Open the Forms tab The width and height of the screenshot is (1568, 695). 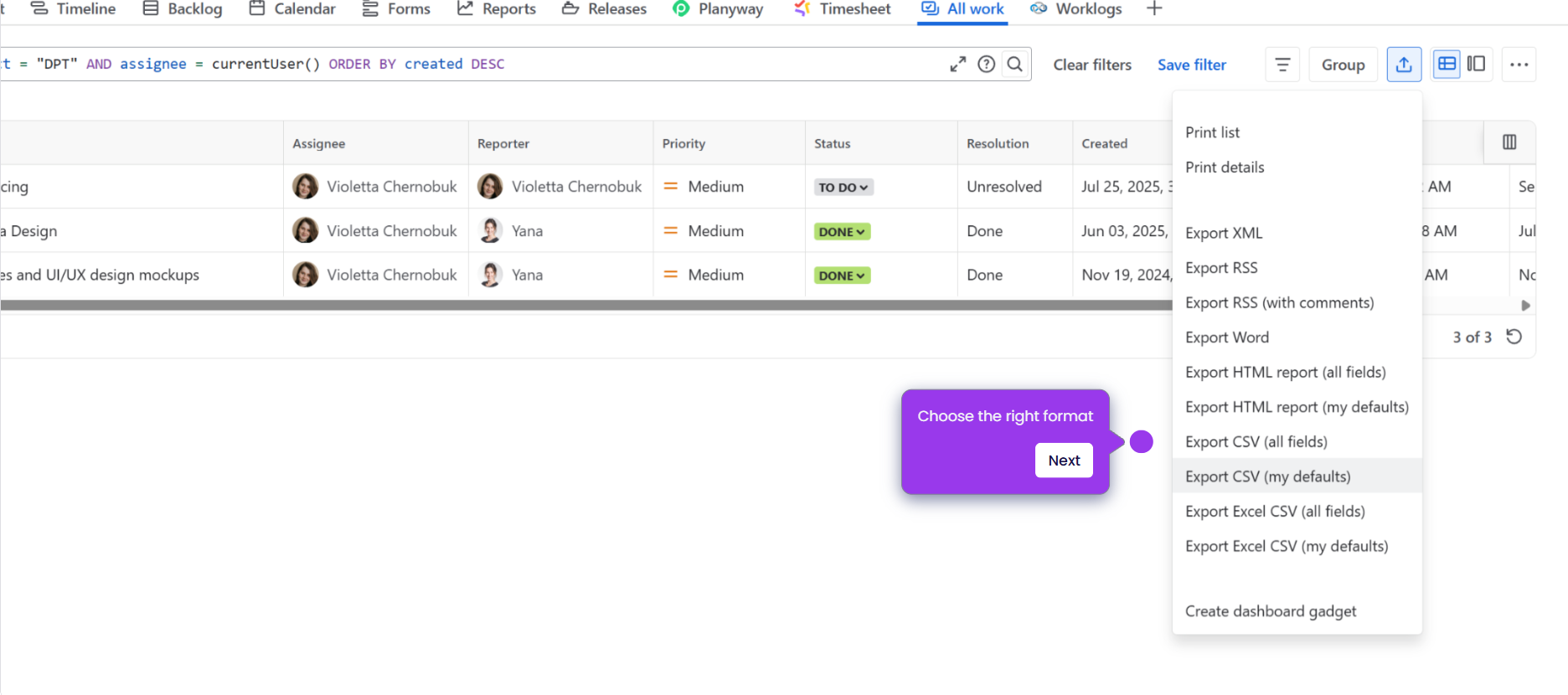click(395, 9)
